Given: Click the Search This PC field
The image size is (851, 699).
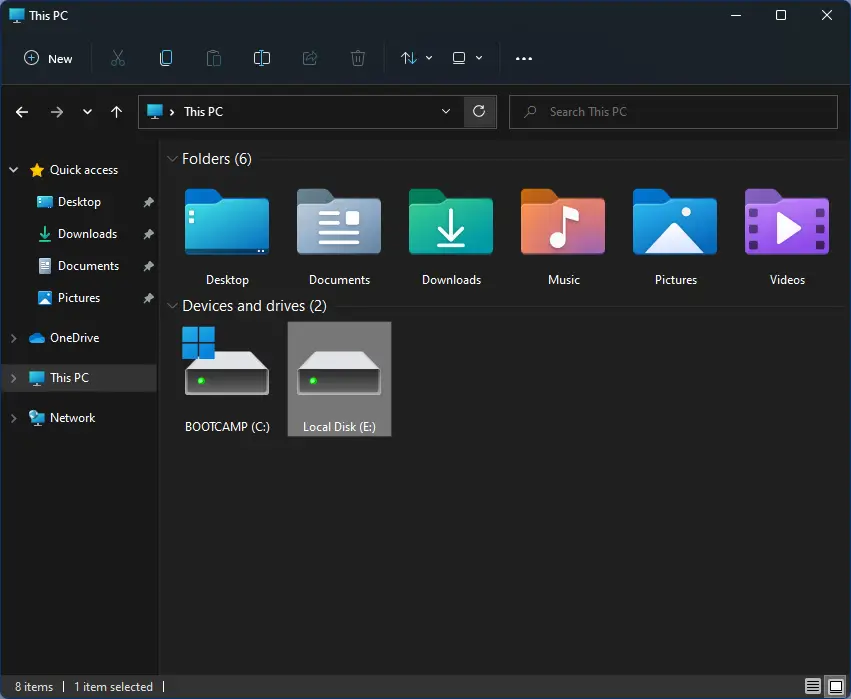Looking at the screenshot, I should click(673, 112).
